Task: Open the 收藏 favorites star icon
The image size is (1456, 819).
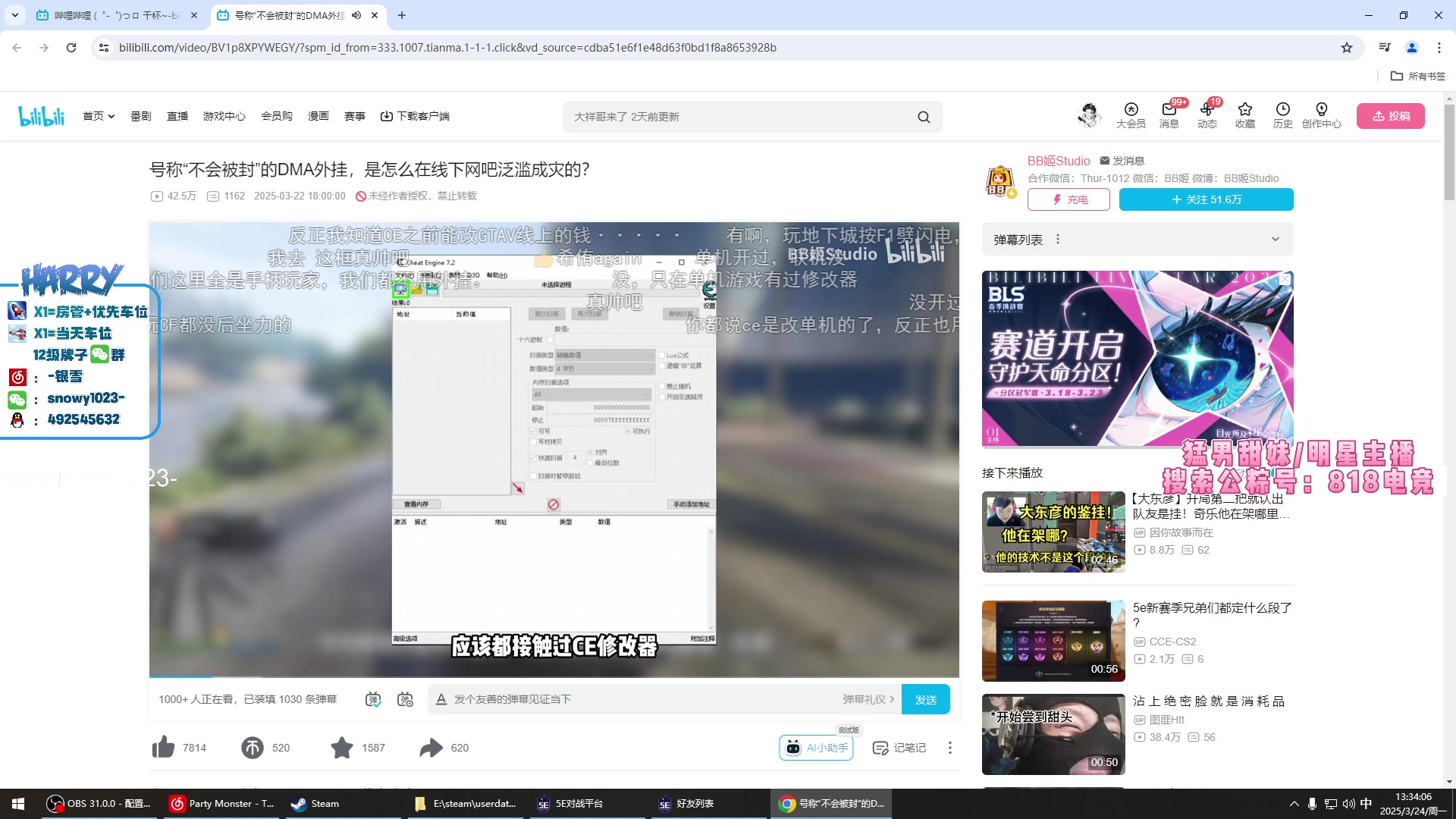Action: tap(1245, 115)
